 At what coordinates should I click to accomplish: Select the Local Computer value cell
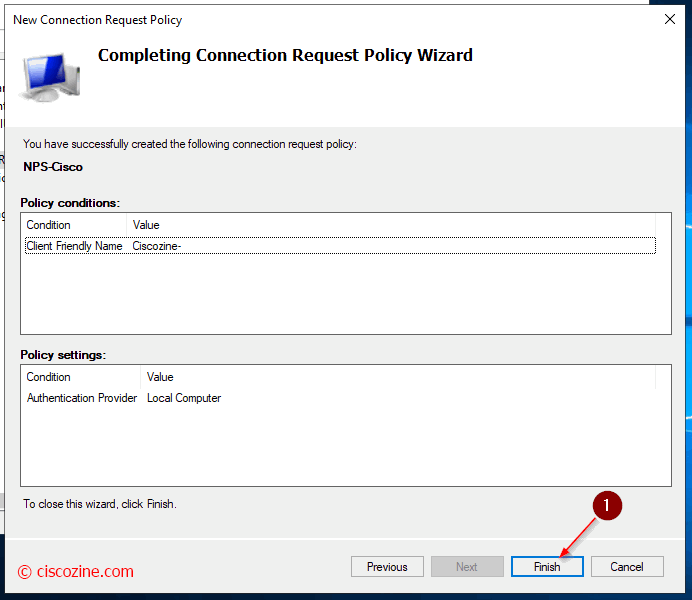click(184, 398)
